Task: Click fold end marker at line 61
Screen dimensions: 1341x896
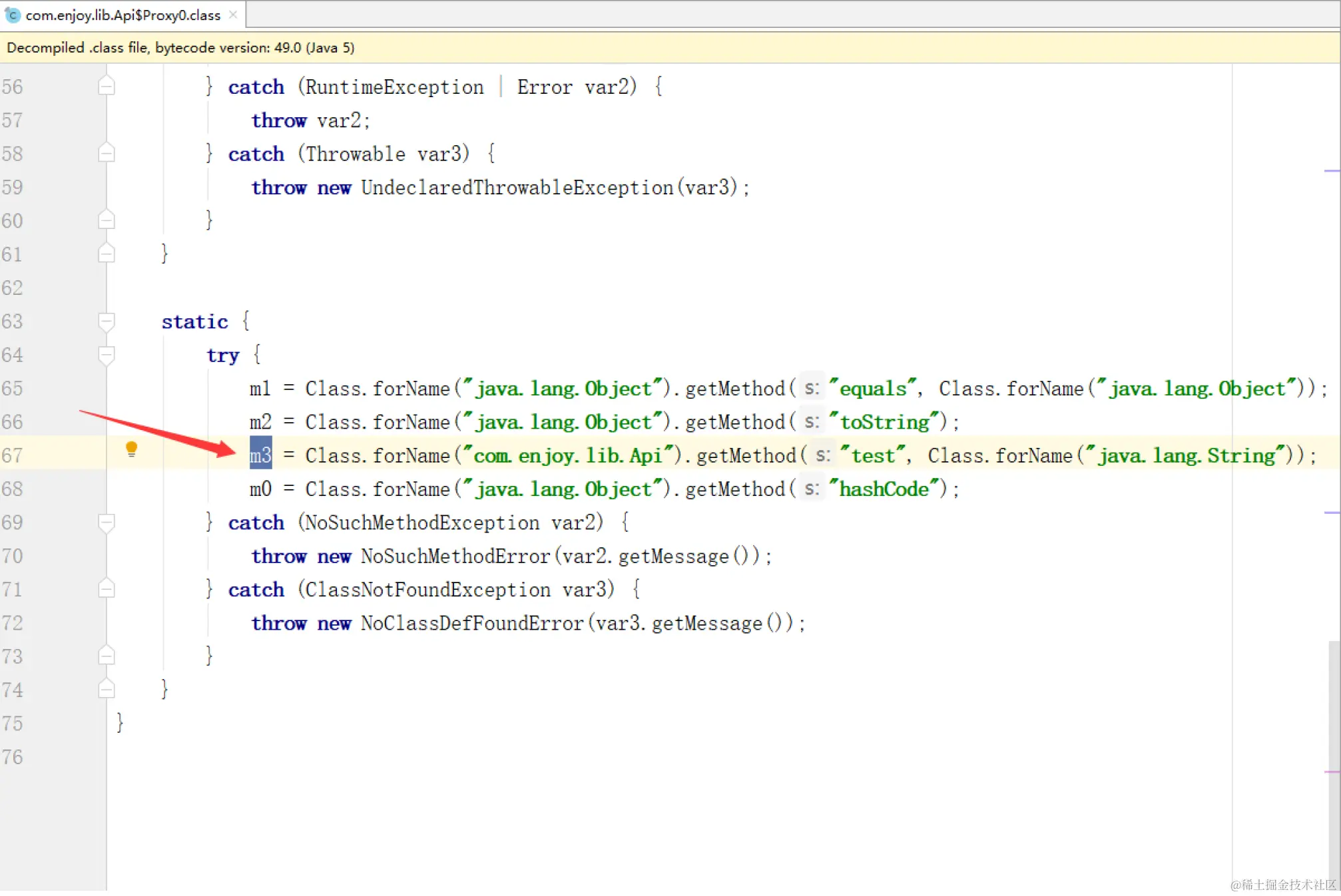Action: (x=107, y=254)
